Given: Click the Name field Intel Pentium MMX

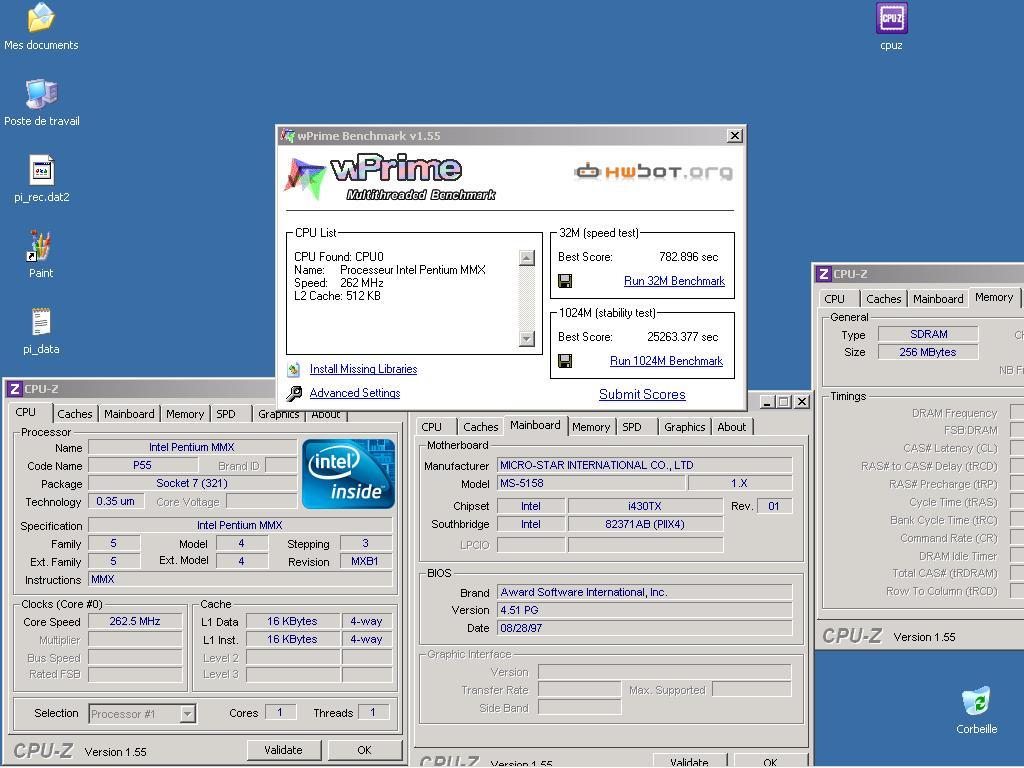Looking at the screenshot, I should pos(192,447).
